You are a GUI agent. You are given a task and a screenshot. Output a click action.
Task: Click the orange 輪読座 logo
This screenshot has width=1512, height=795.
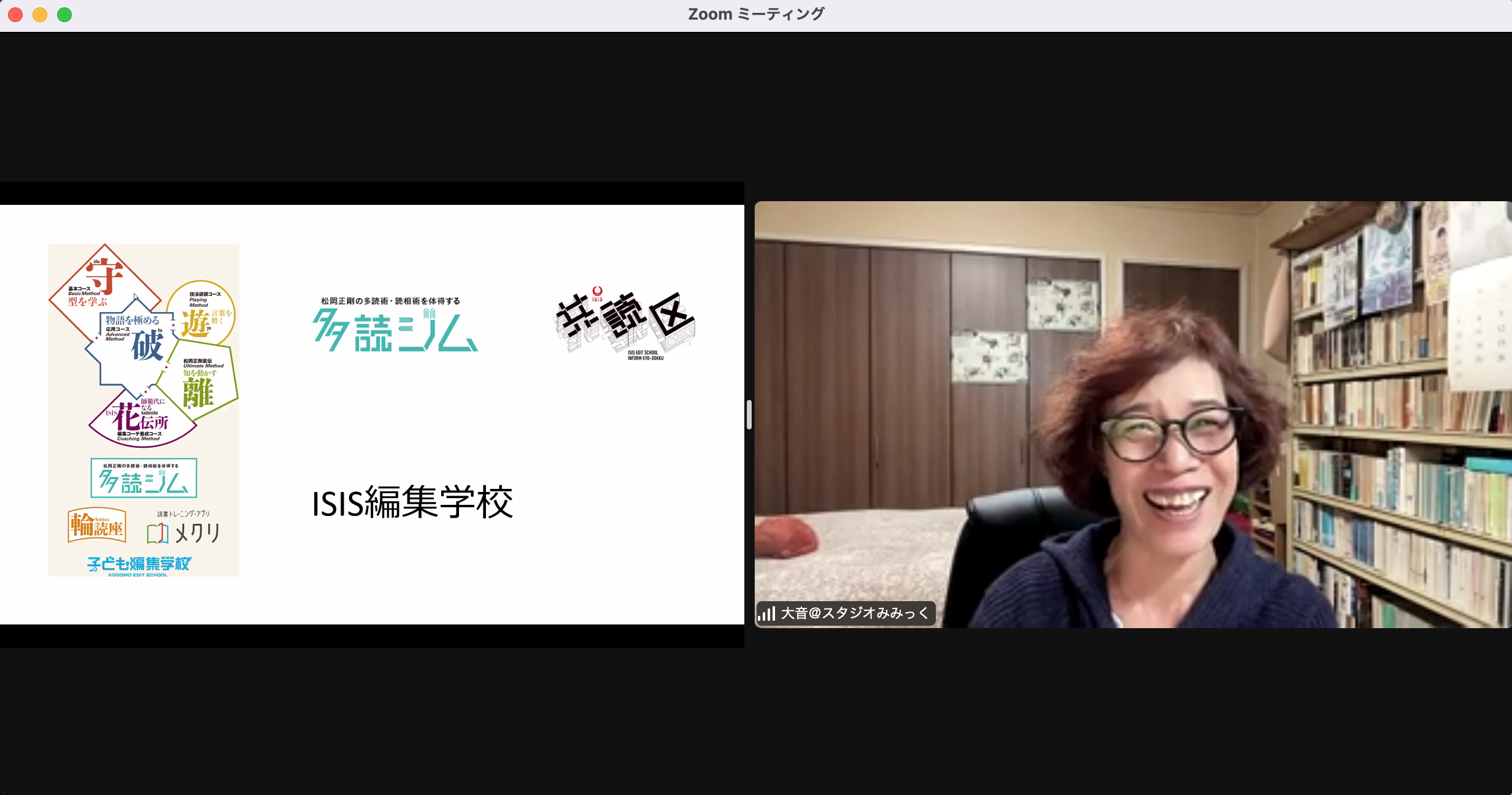click(97, 525)
